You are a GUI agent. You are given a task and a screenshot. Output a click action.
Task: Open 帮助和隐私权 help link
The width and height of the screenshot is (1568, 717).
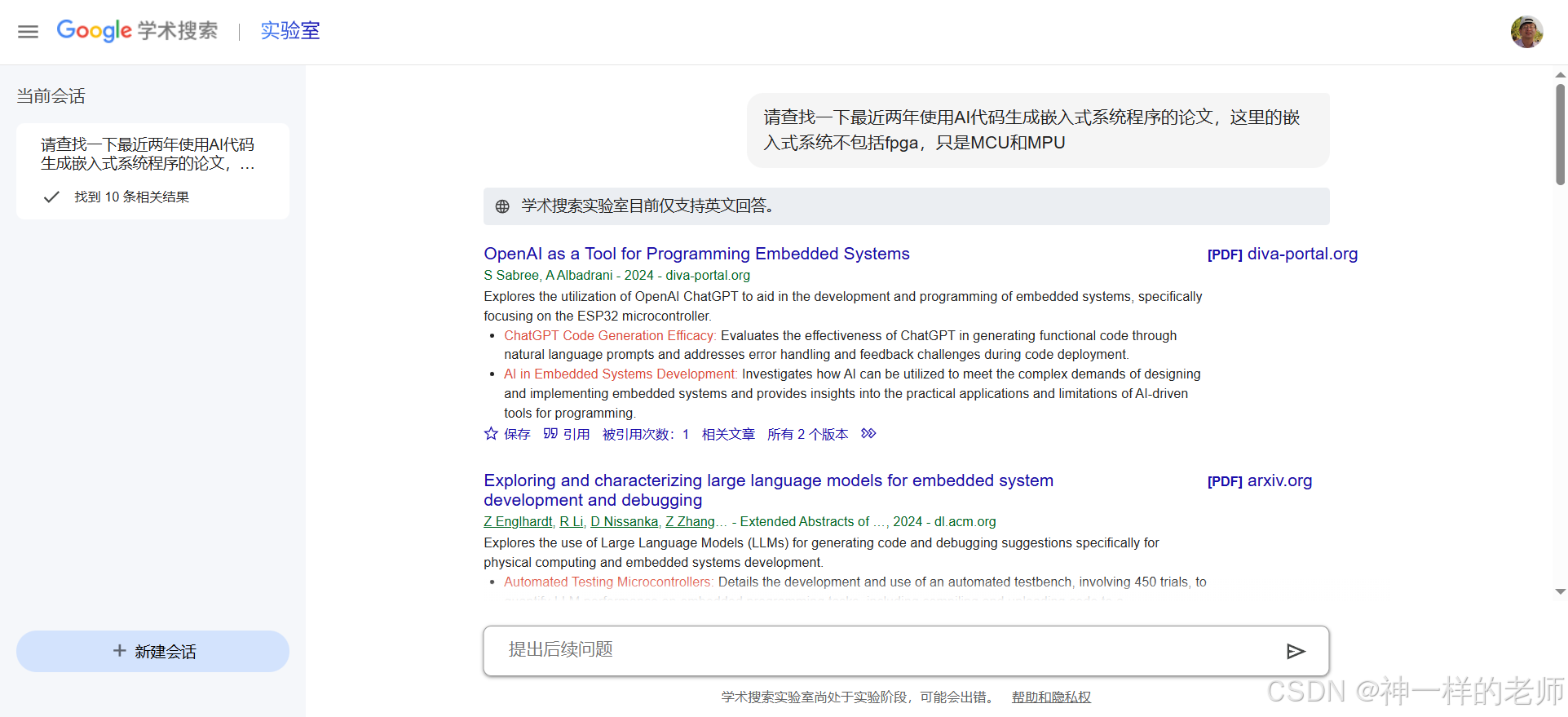(1051, 697)
